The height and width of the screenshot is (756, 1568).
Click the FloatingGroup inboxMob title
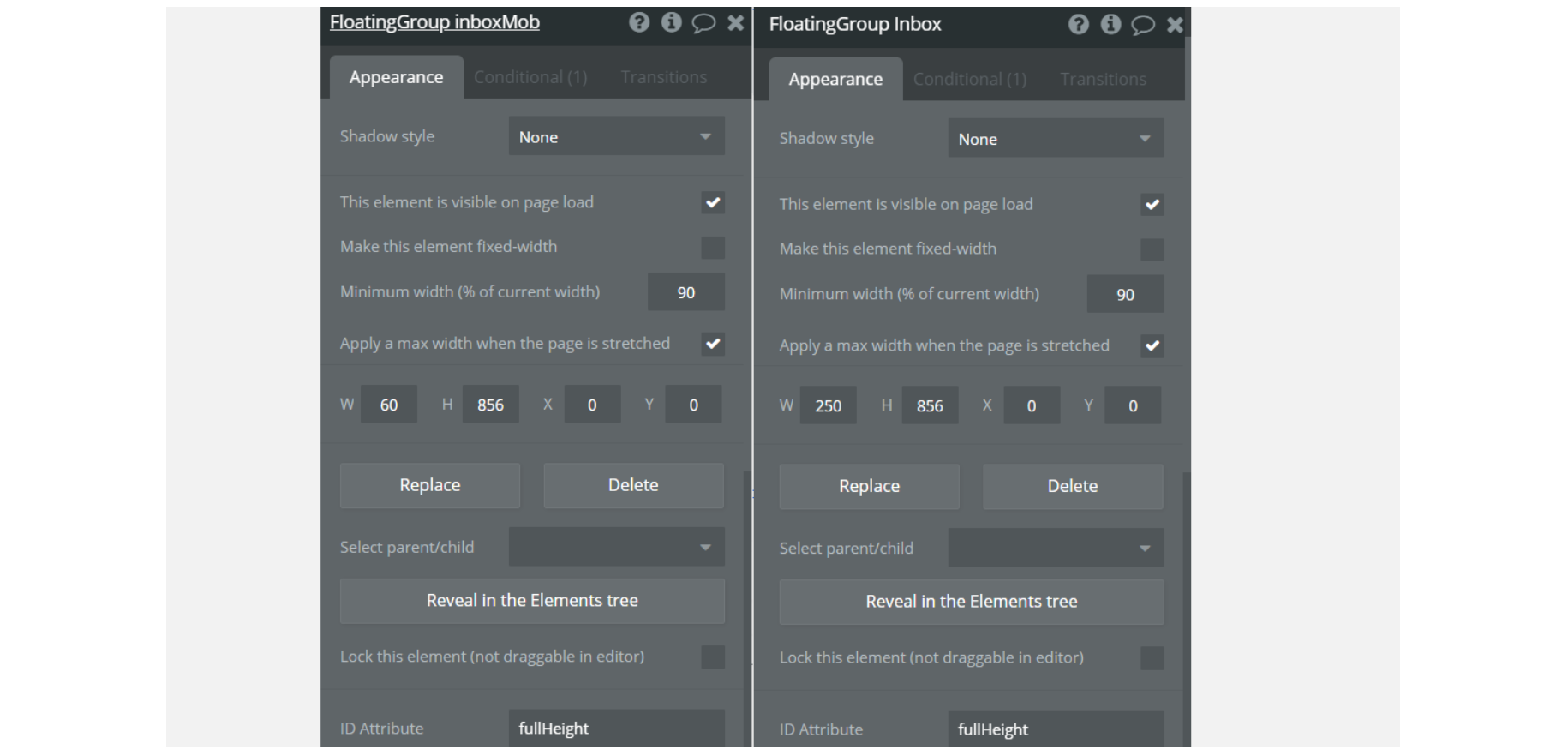click(434, 22)
